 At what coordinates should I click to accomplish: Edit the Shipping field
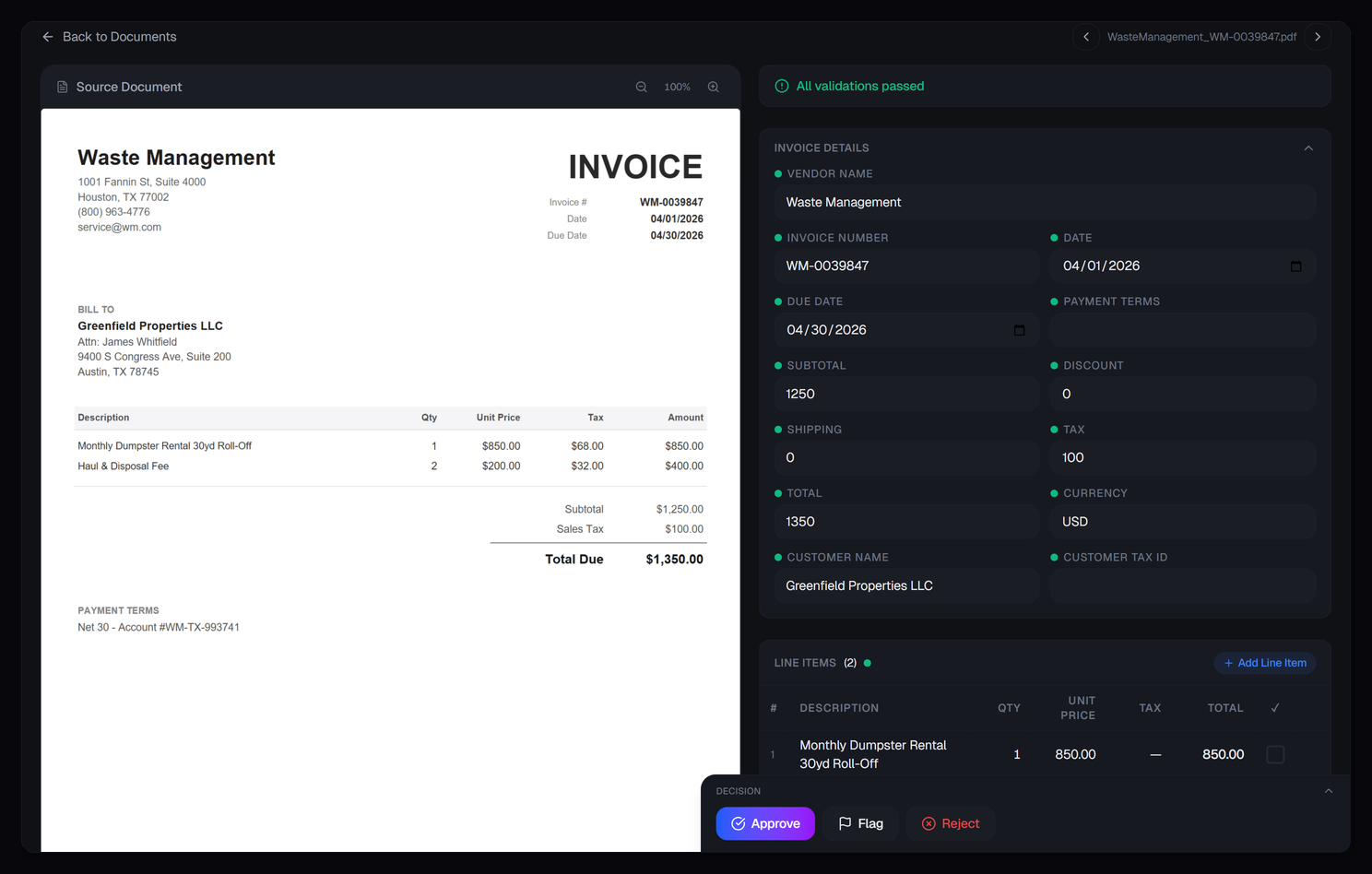click(906, 457)
